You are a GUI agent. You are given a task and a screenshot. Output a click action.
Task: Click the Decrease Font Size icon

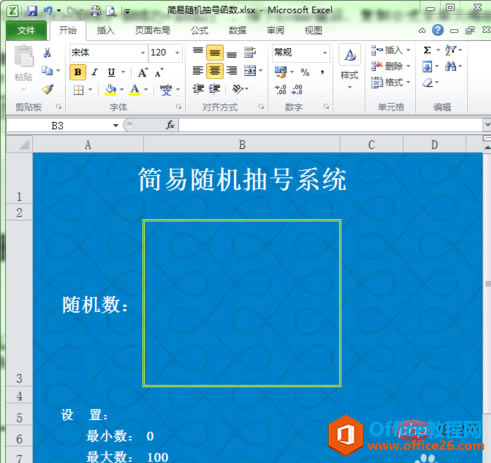click(x=159, y=72)
